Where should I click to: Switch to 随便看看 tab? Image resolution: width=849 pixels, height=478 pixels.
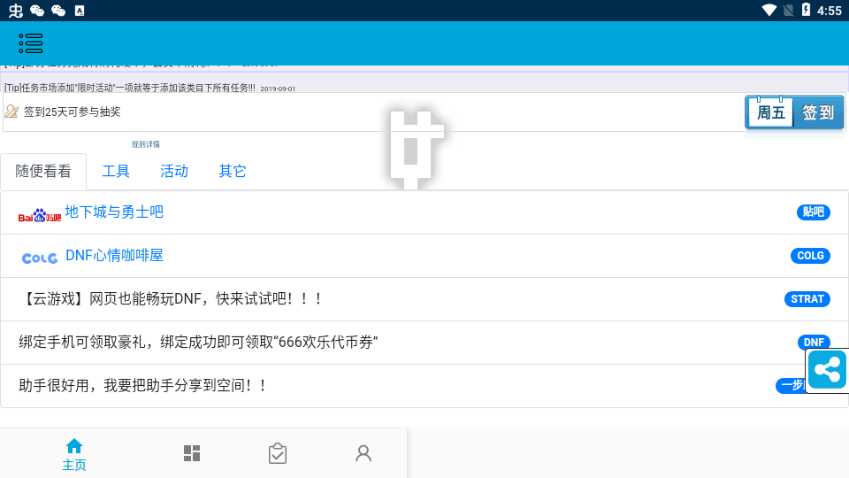(x=43, y=171)
